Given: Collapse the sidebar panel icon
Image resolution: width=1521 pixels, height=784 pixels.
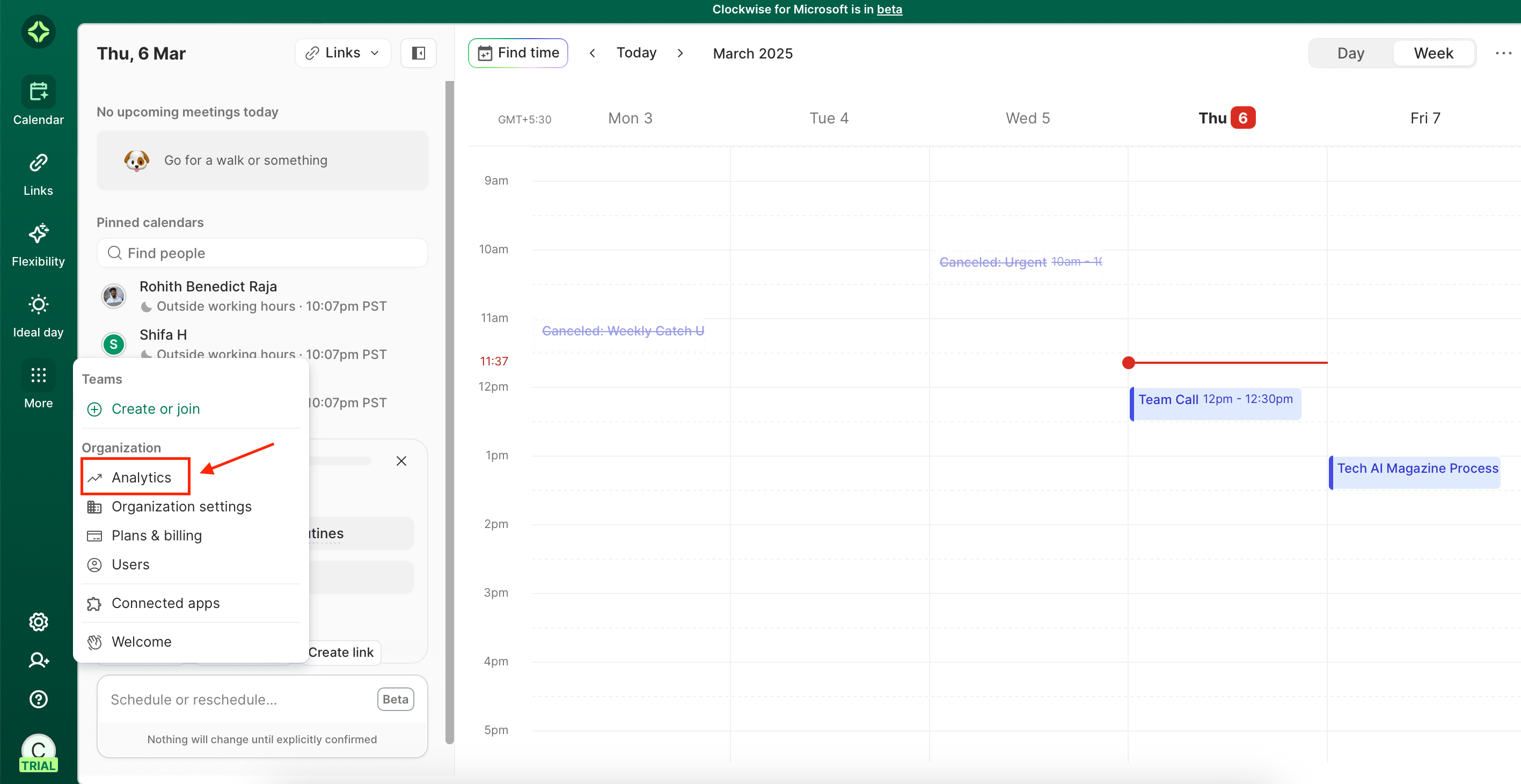Looking at the screenshot, I should tap(419, 53).
